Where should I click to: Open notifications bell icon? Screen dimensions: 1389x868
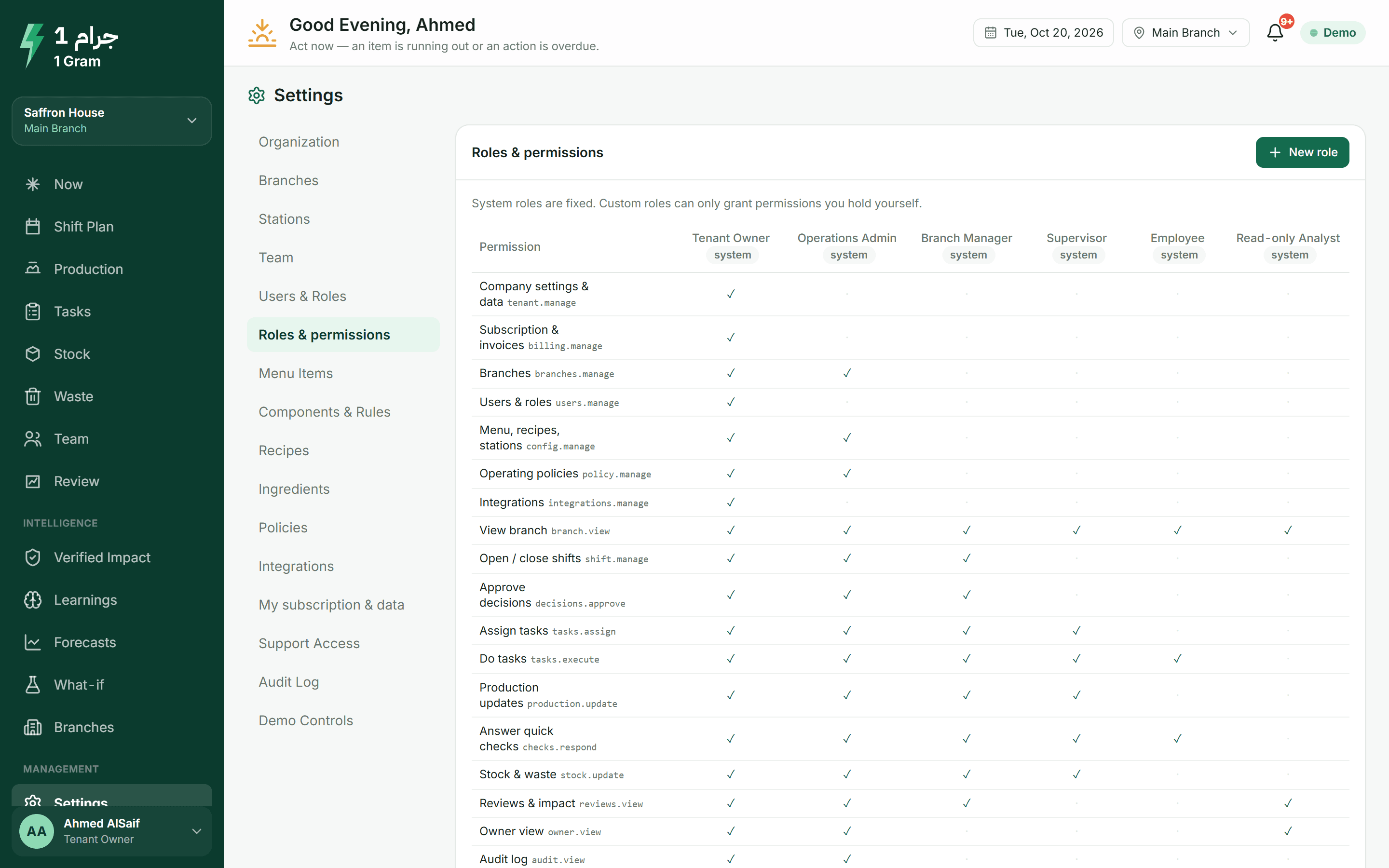tap(1275, 33)
